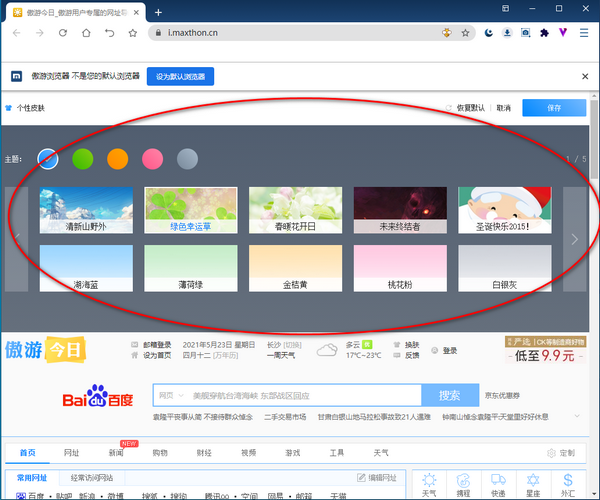Viewport: 600px width, 500px height.
Task: Toggle night mode moon icon
Action: (x=488, y=33)
